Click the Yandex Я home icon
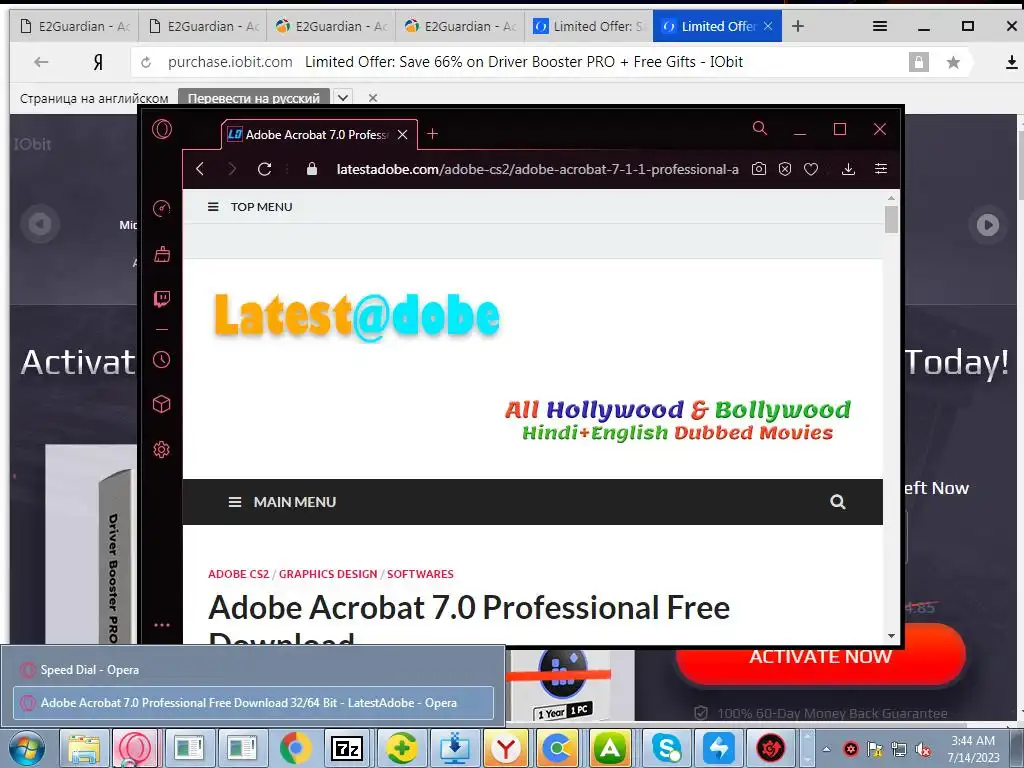This screenshot has height=768, width=1024. [98, 62]
